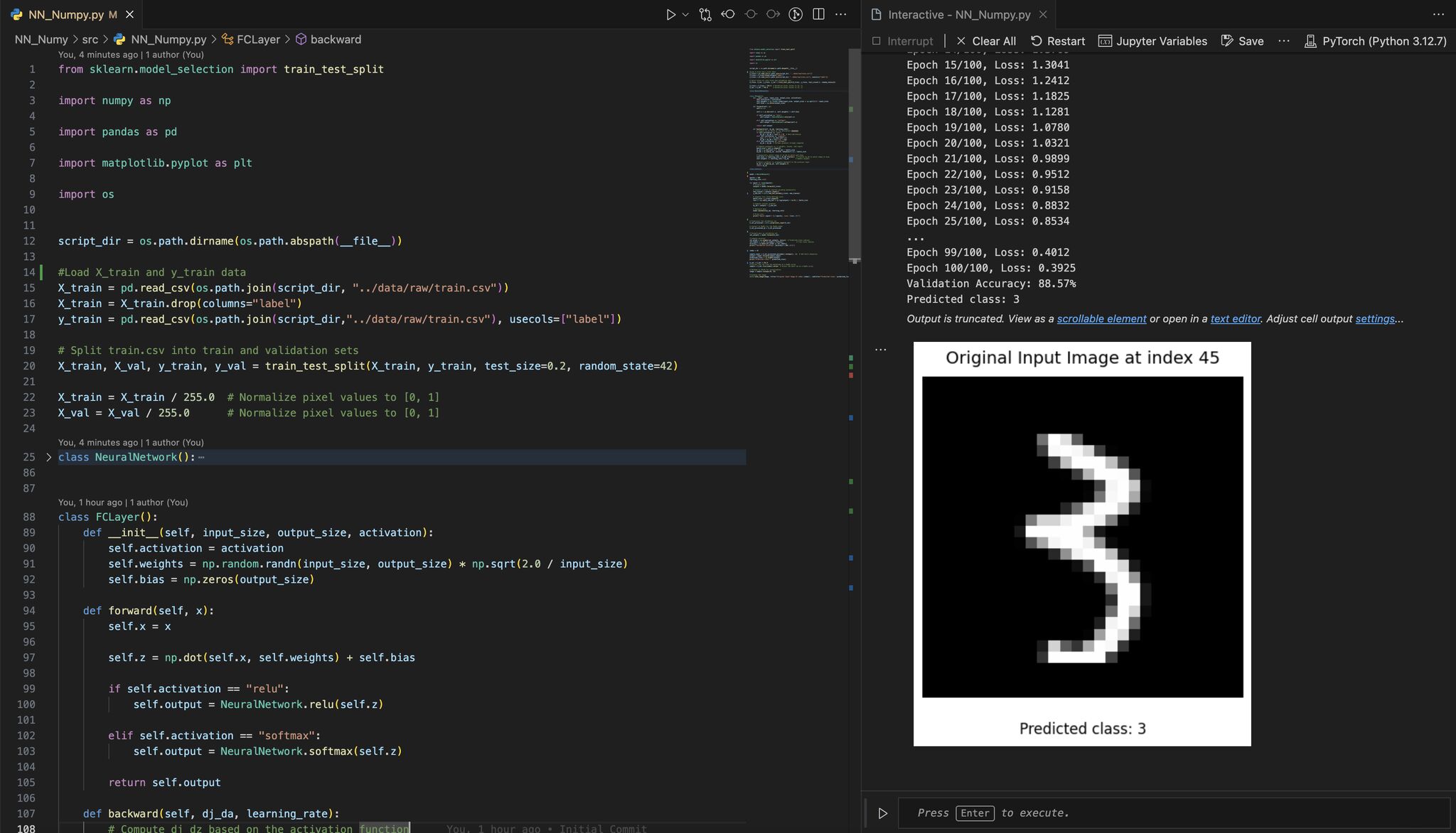The image size is (1456, 833).
Task: Expand the folded NeuralNetwork class
Action: (x=49, y=457)
